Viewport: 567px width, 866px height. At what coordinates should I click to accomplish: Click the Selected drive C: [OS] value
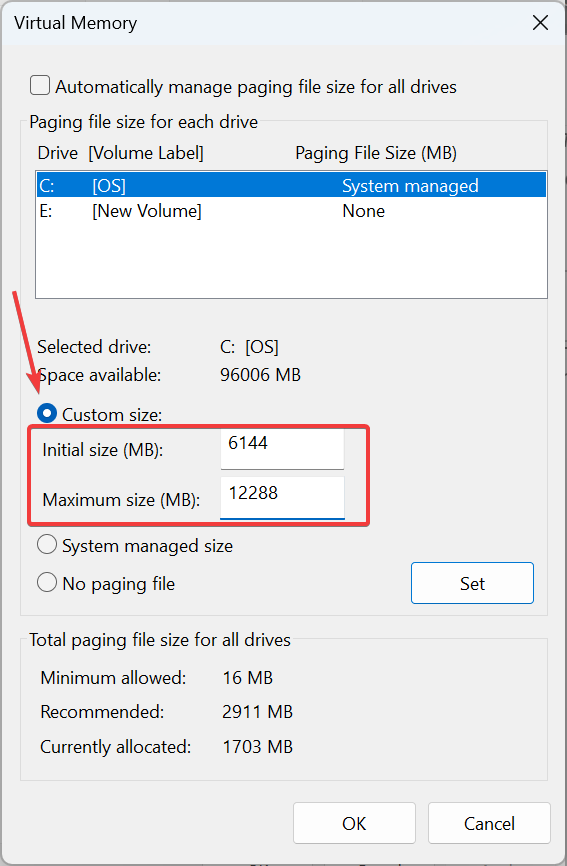(249, 347)
